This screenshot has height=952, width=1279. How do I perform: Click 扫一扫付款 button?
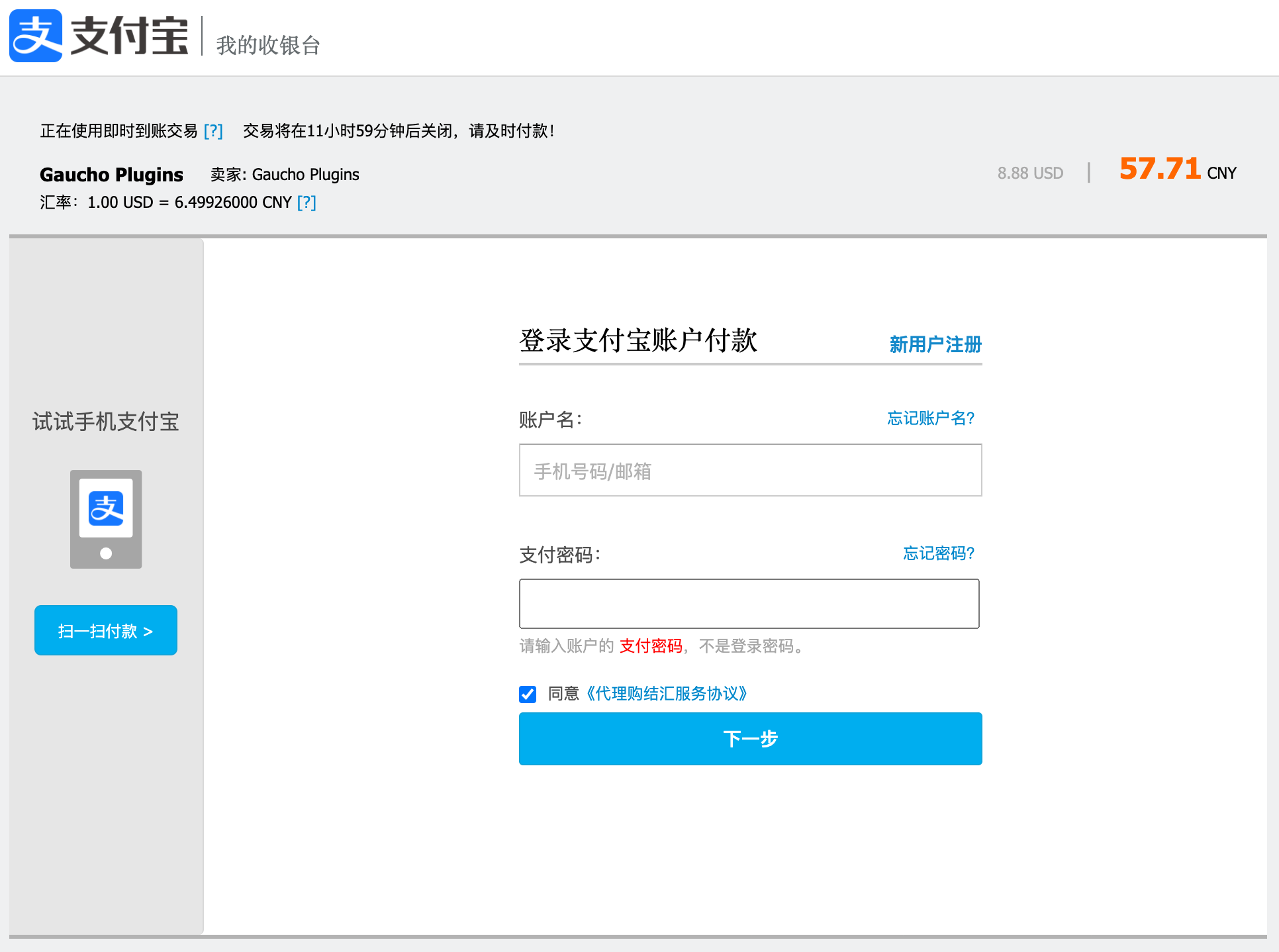(x=106, y=630)
